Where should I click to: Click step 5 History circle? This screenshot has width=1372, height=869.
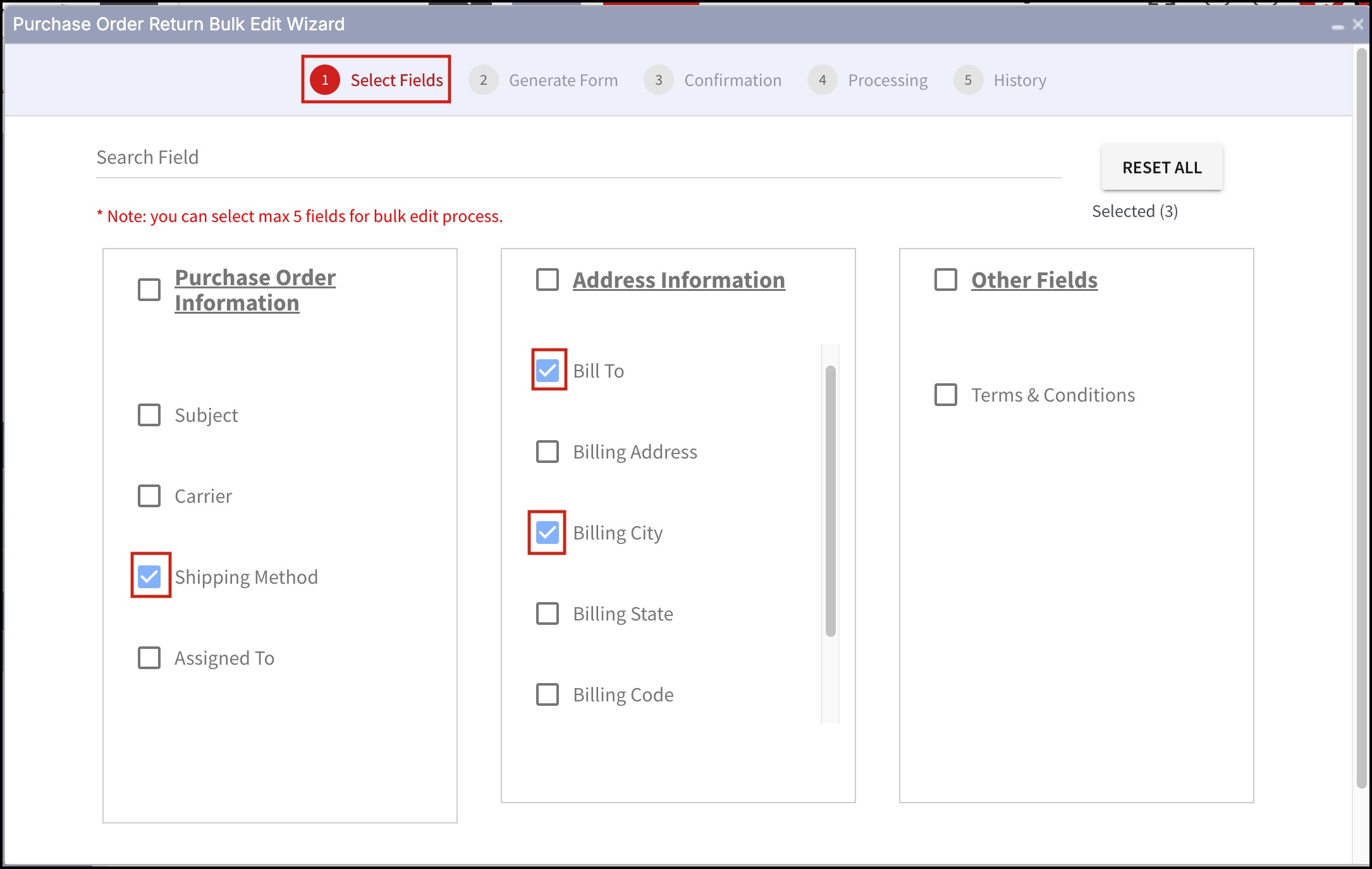pyautogui.click(x=968, y=80)
